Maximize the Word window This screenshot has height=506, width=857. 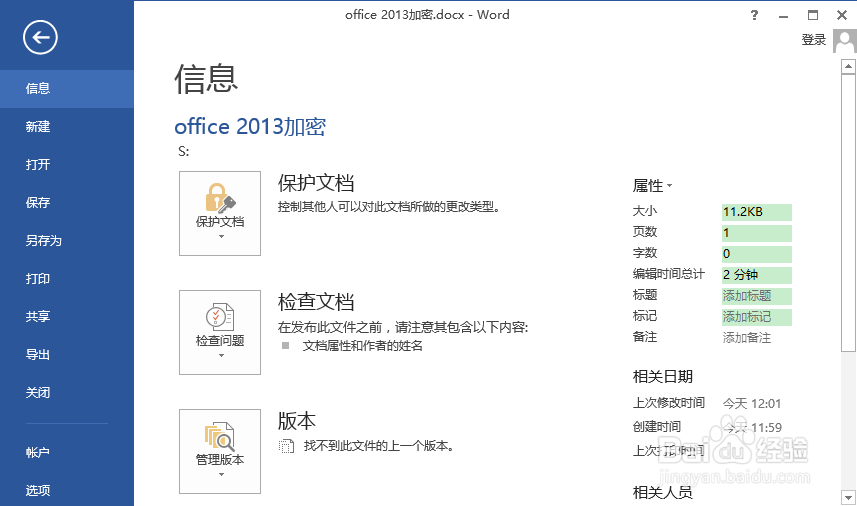coord(813,15)
